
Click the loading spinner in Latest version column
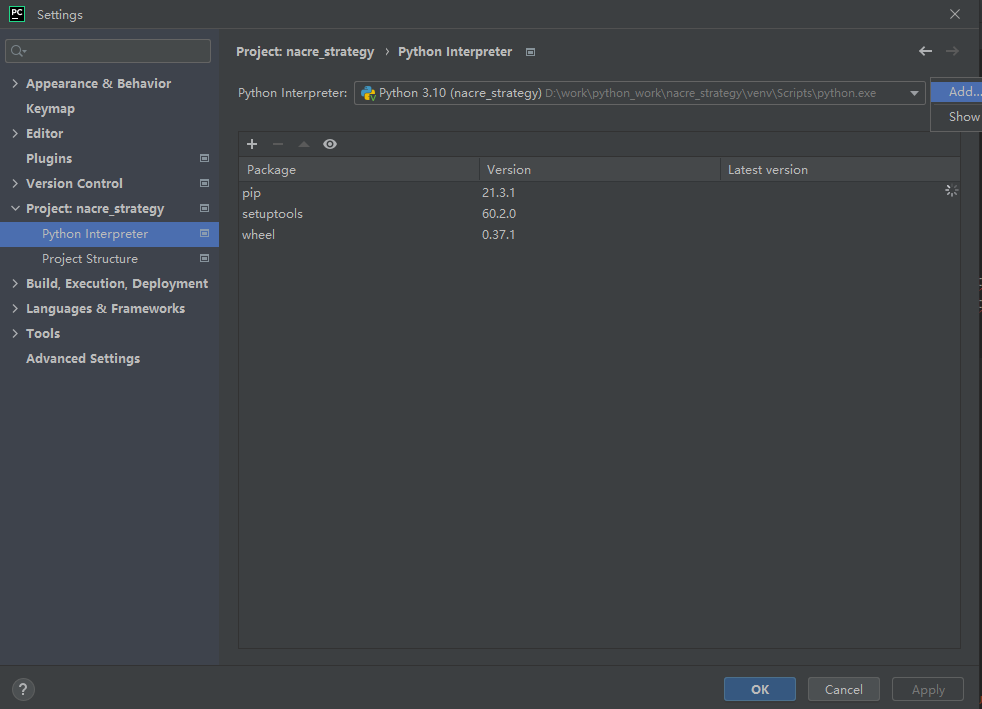(x=951, y=190)
